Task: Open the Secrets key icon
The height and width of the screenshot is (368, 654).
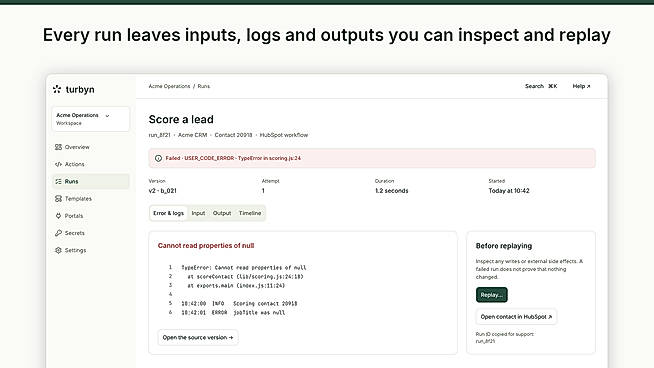Action: click(58, 233)
